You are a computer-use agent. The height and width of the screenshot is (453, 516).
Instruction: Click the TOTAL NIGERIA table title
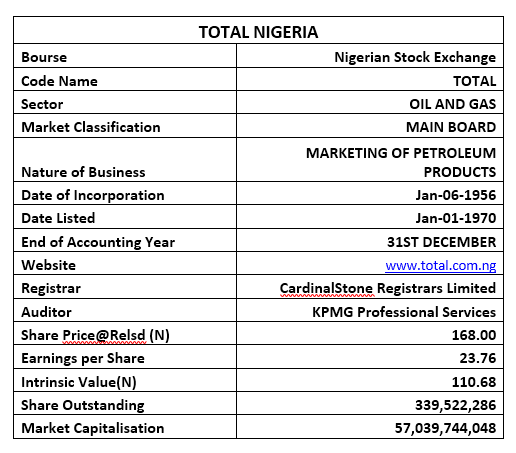pos(258,32)
